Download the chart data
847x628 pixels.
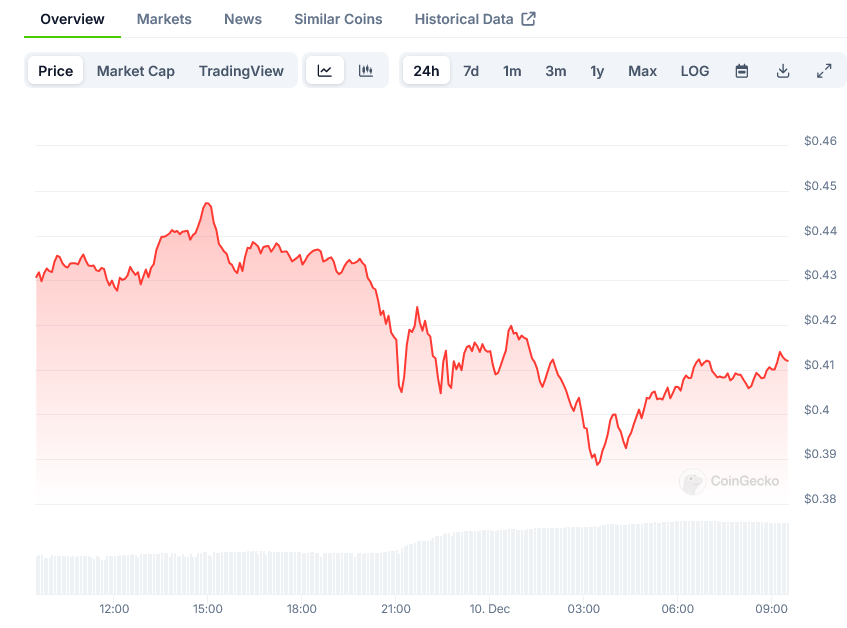[783, 71]
